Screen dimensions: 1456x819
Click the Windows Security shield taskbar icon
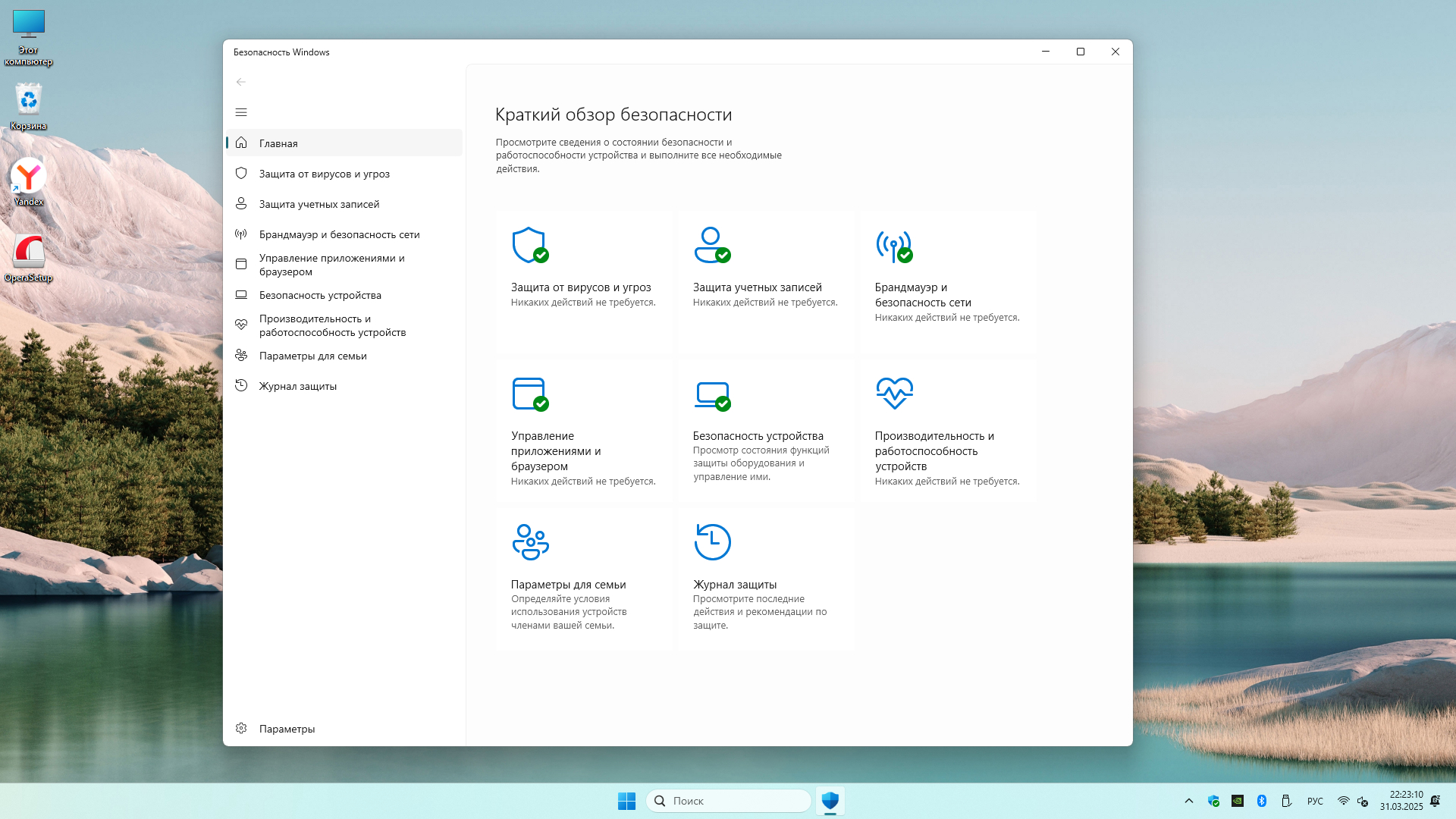click(830, 801)
